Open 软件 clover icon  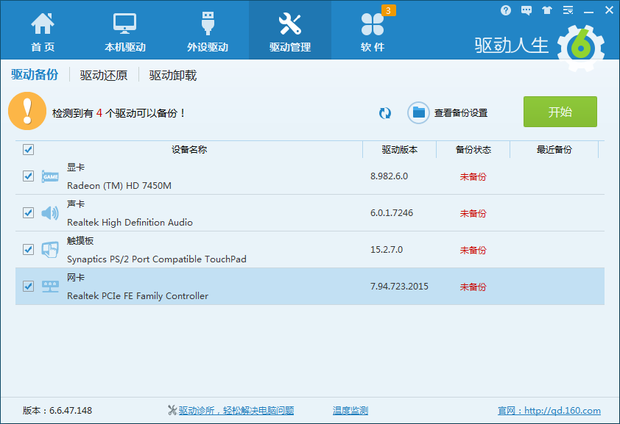372,25
